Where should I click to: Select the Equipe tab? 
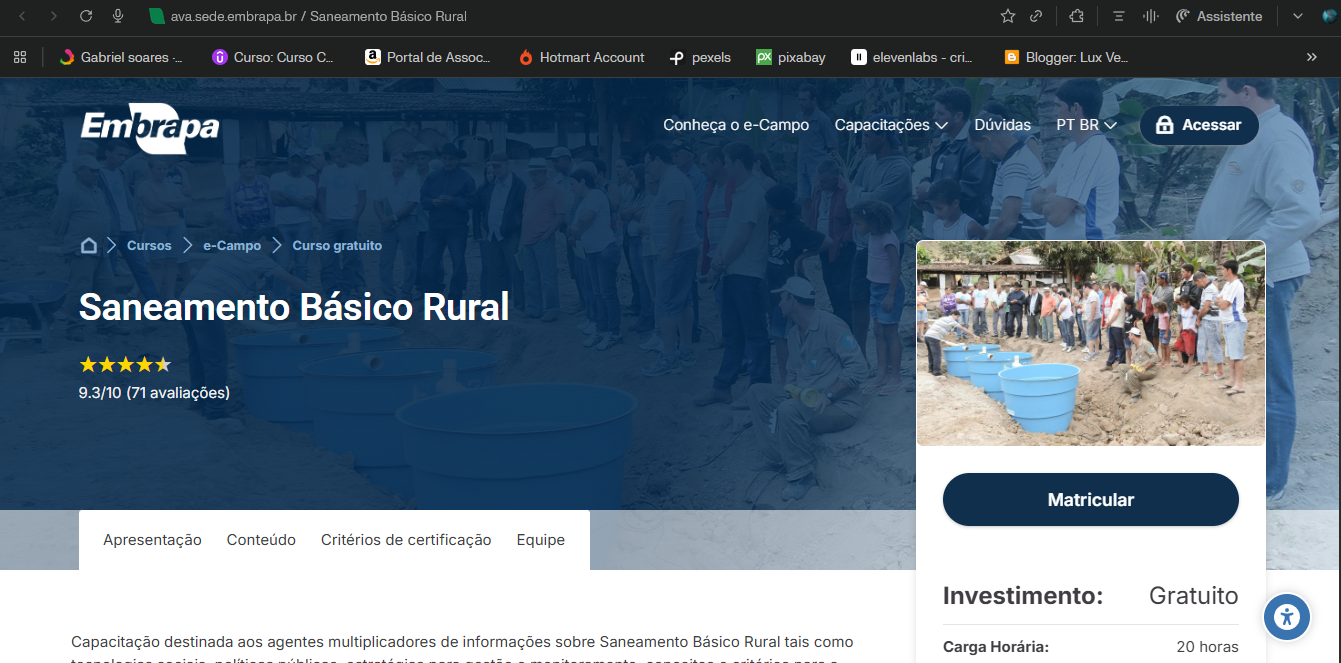point(540,539)
